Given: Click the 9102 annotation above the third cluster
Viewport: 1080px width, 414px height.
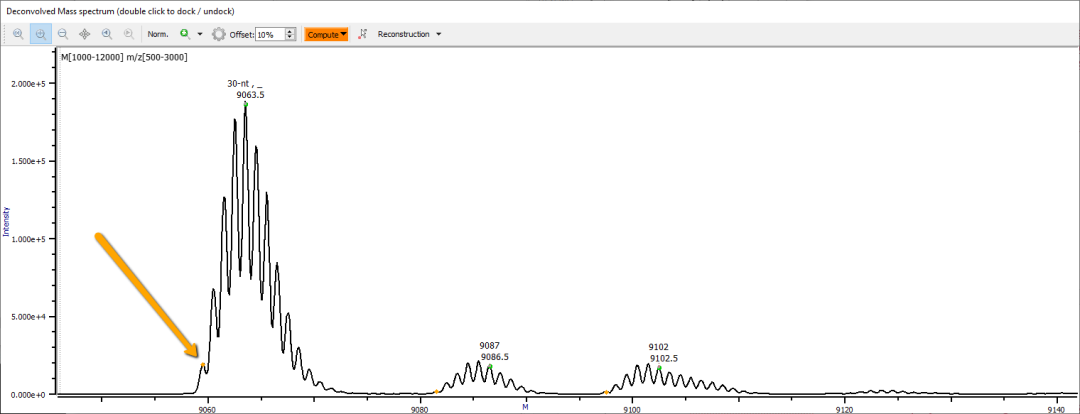Looking at the screenshot, I should 658,347.
